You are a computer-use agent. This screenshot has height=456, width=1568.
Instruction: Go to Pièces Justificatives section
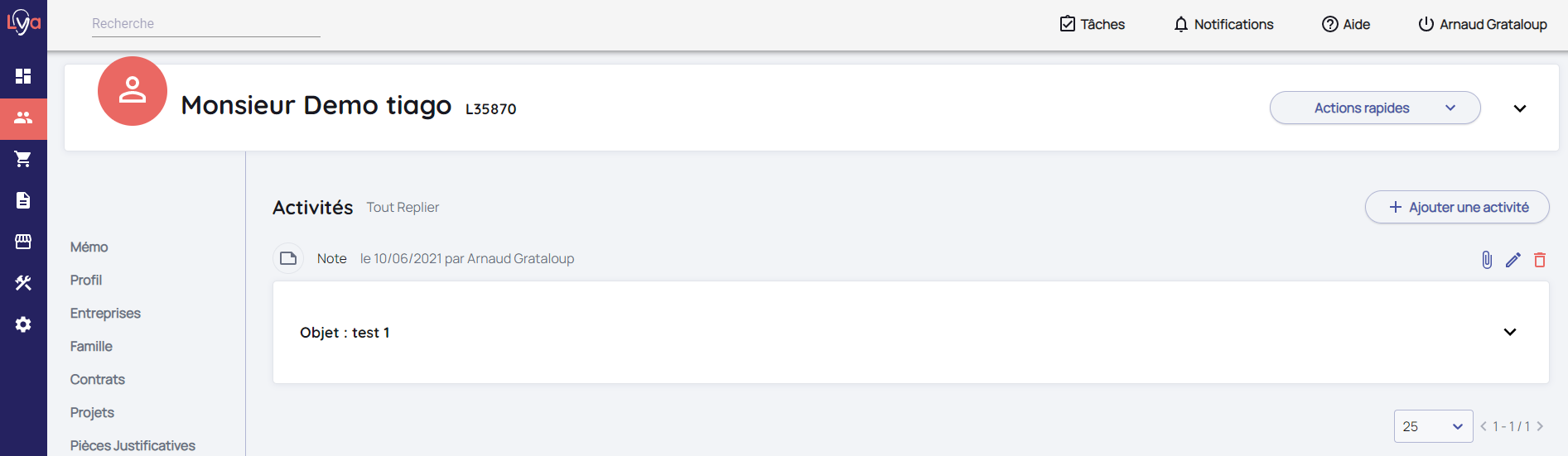(x=133, y=446)
